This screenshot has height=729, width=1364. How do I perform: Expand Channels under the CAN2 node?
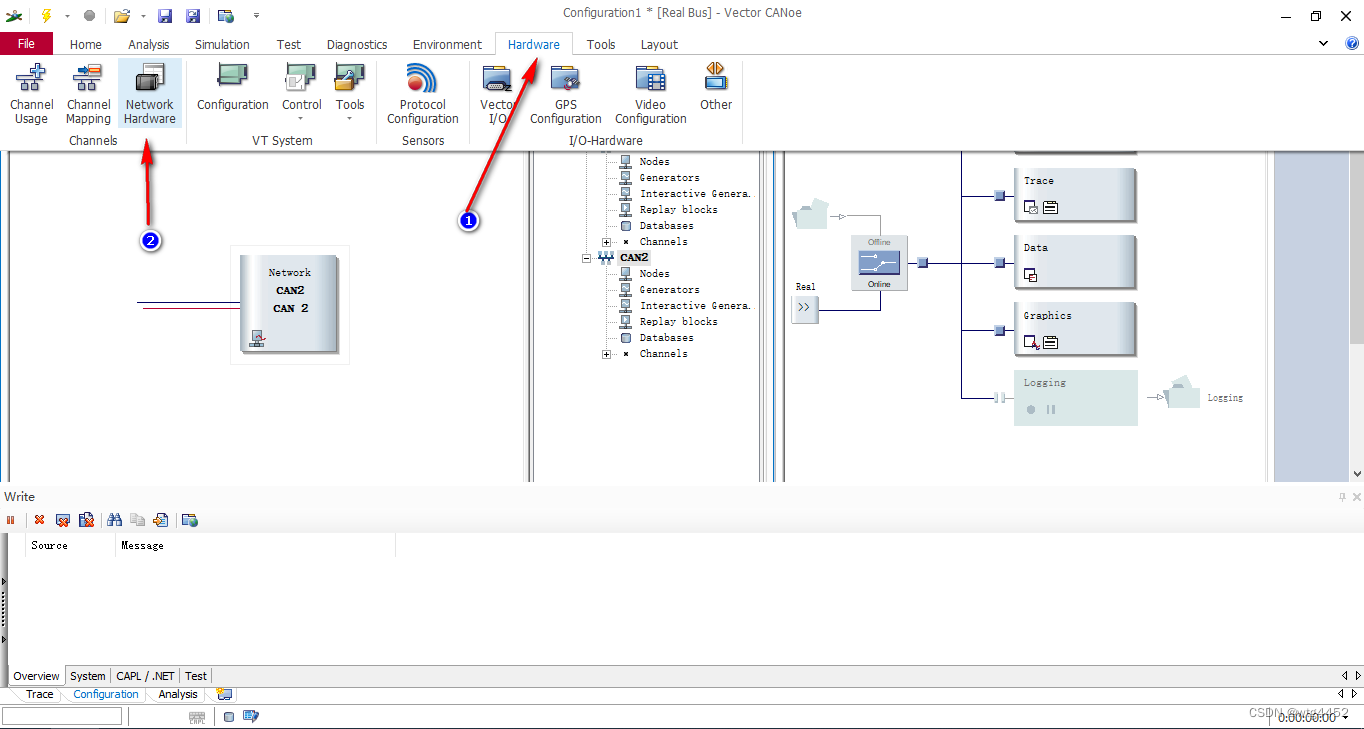click(x=606, y=354)
